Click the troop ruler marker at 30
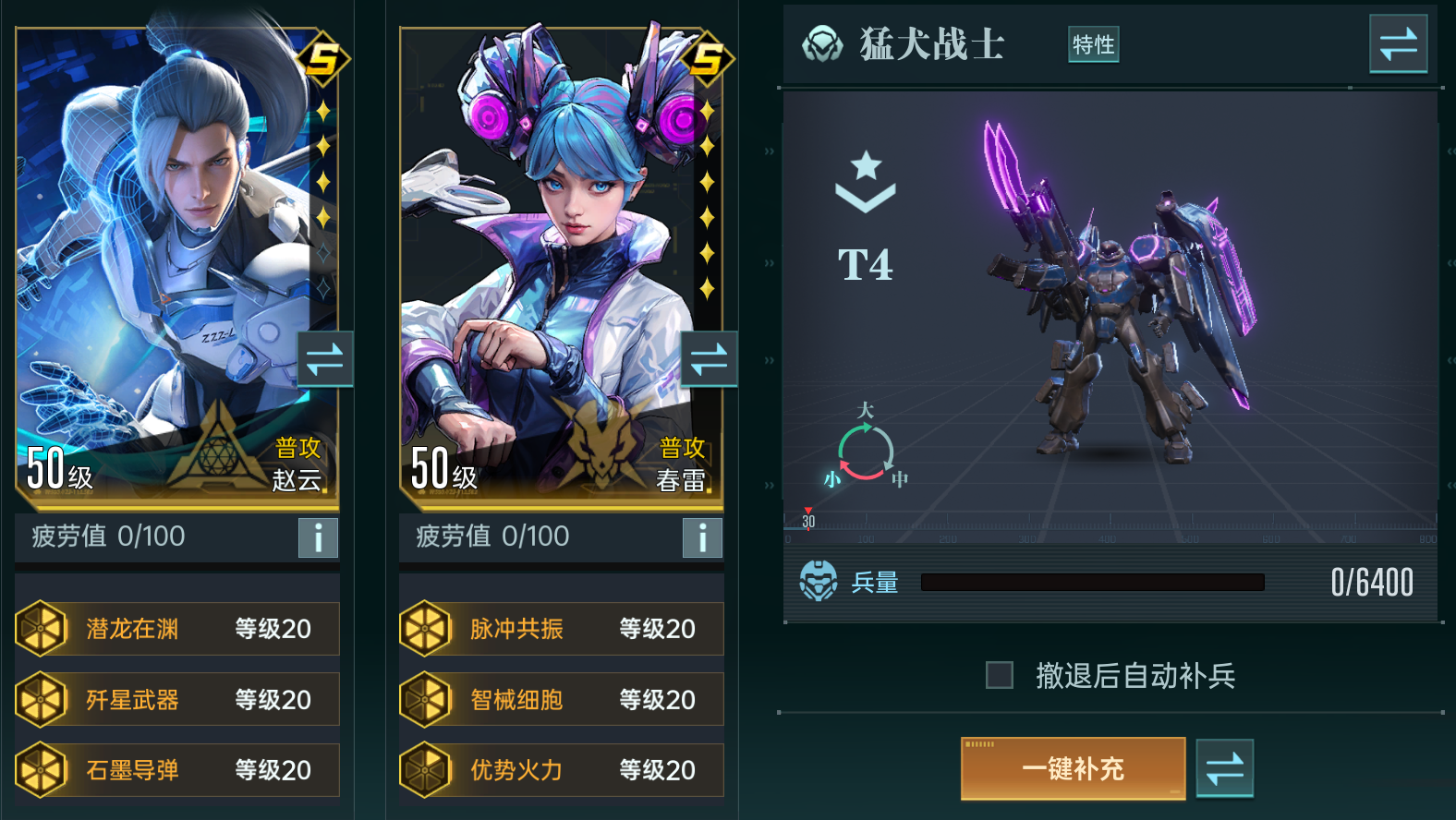This screenshot has width=1456, height=820. tap(808, 519)
